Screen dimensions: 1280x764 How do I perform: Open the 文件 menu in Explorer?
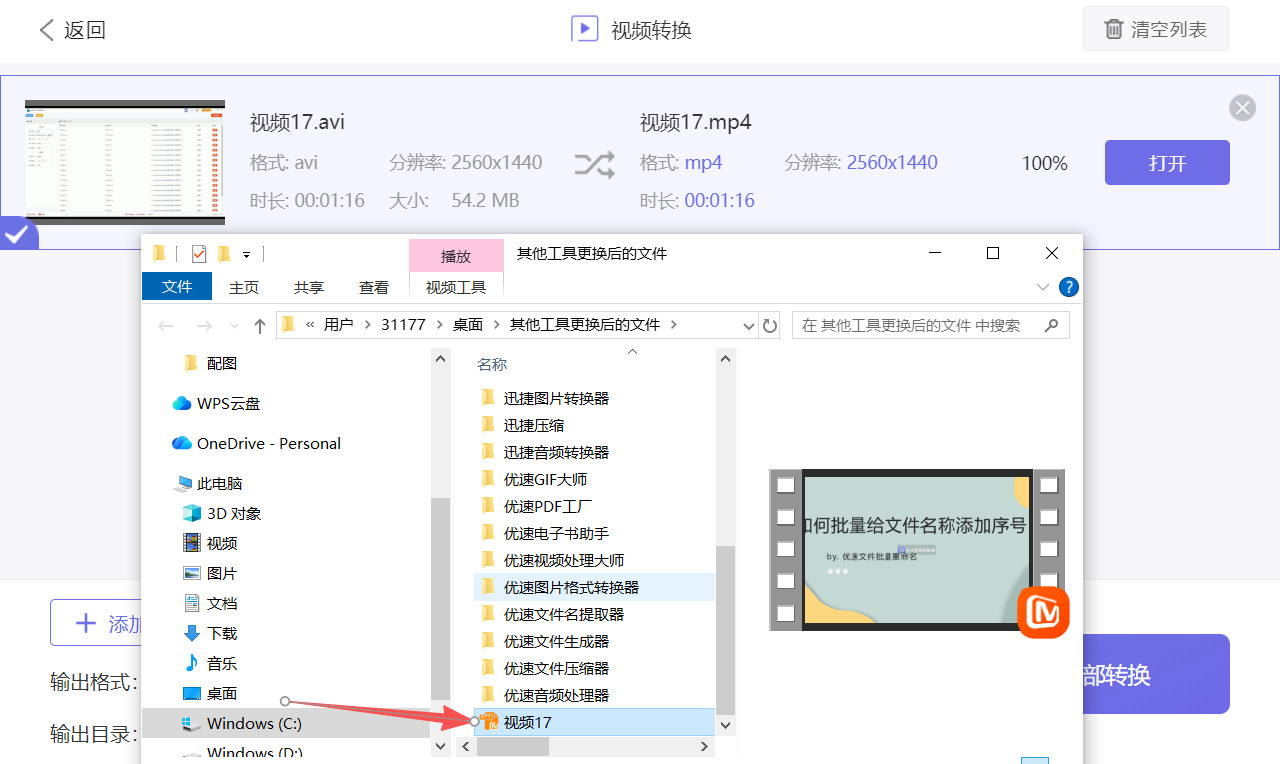tap(177, 287)
